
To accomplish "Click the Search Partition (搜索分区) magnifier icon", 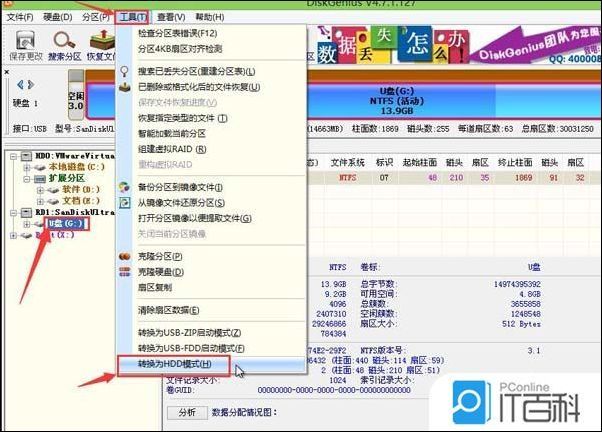I will [x=64, y=45].
